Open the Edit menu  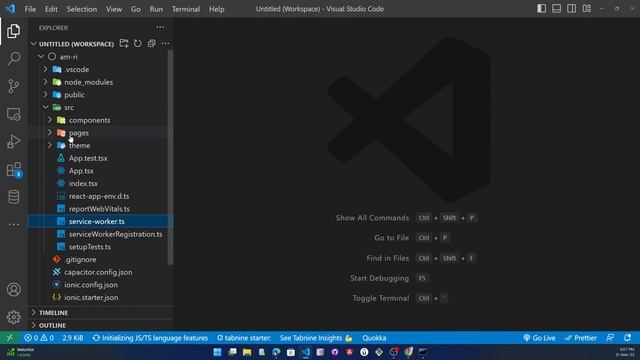51,9
